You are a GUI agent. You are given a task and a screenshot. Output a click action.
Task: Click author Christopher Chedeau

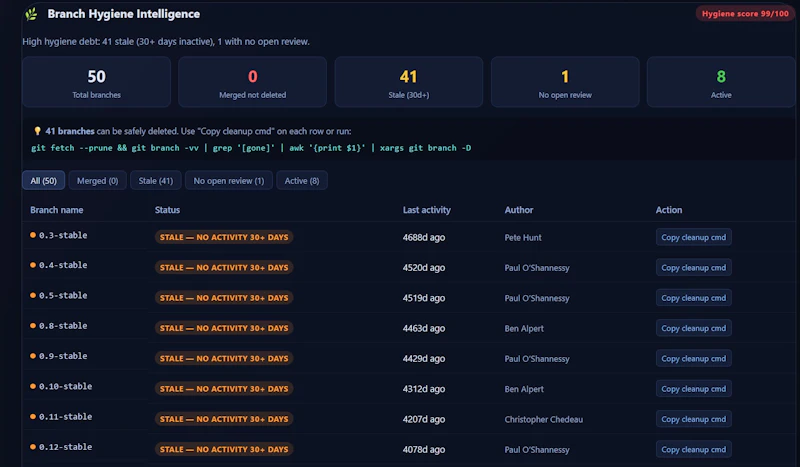[543, 419]
